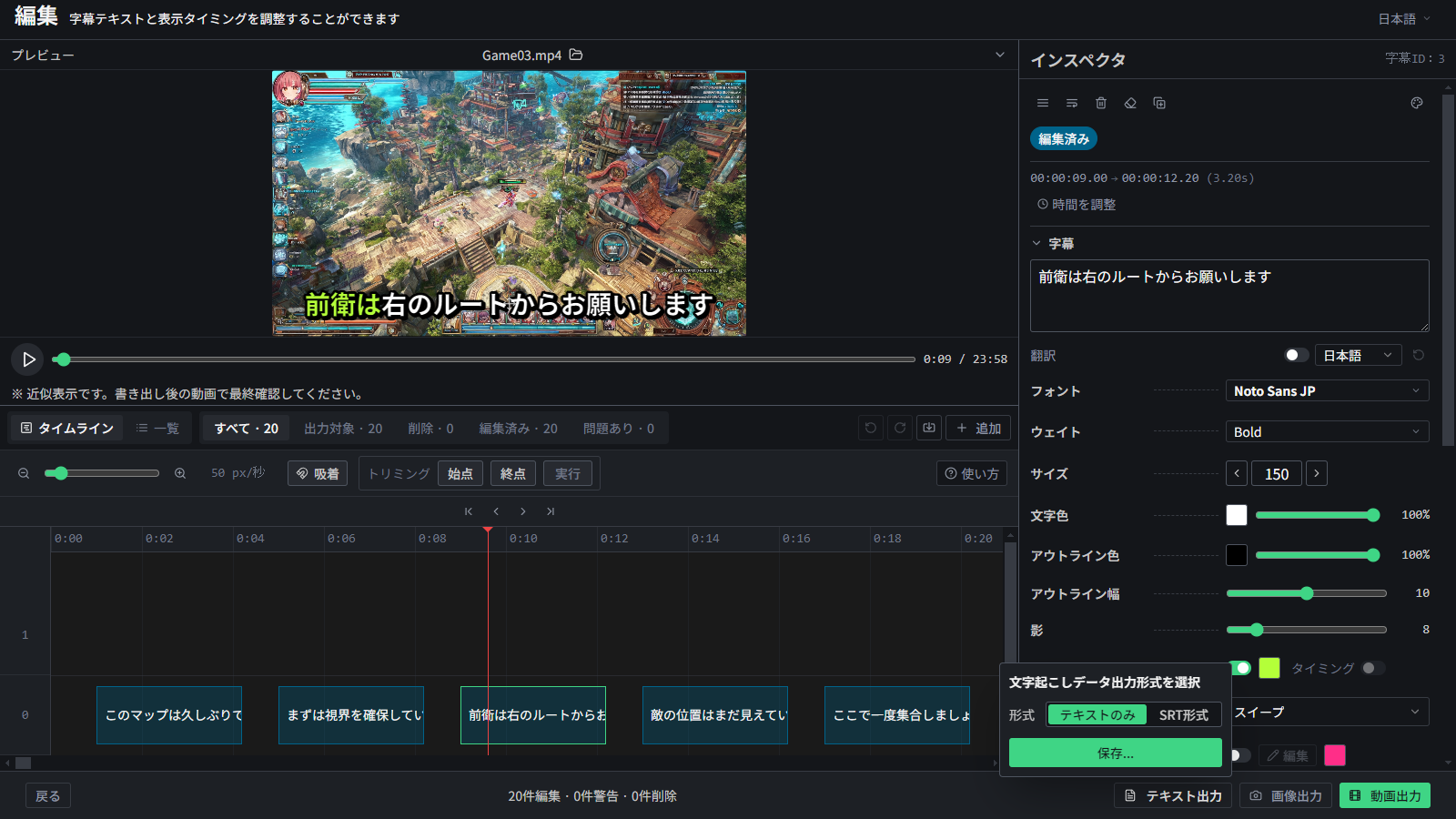Click the undo icon above timeline

point(871,428)
